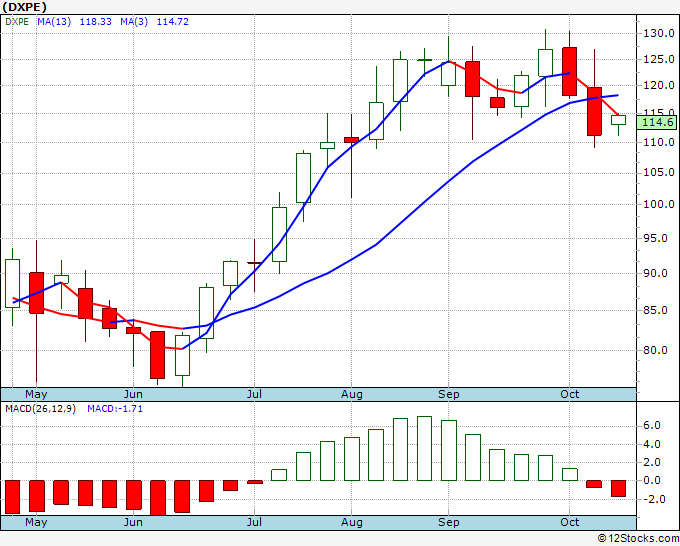Screen dimensions: 680x546
Task: Click the 125.0 price axis label
Action: coord(659,59)
